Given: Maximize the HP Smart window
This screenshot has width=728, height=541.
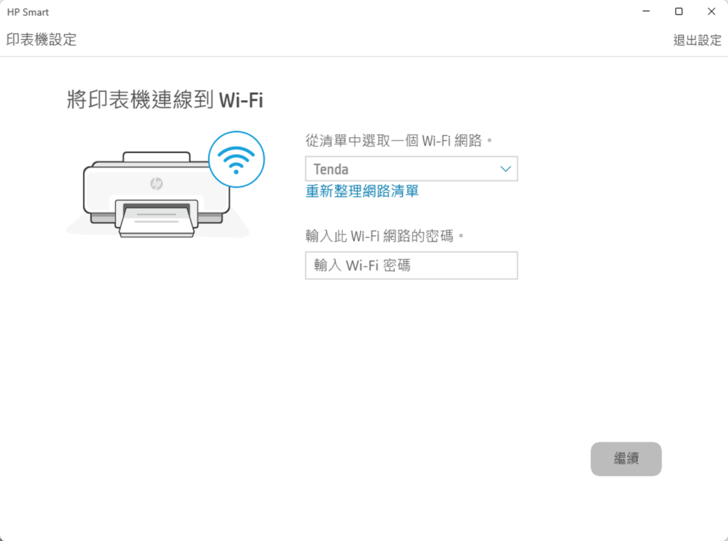Looking at the screenshot, I should pyautogui.click(x=679, y=12).
